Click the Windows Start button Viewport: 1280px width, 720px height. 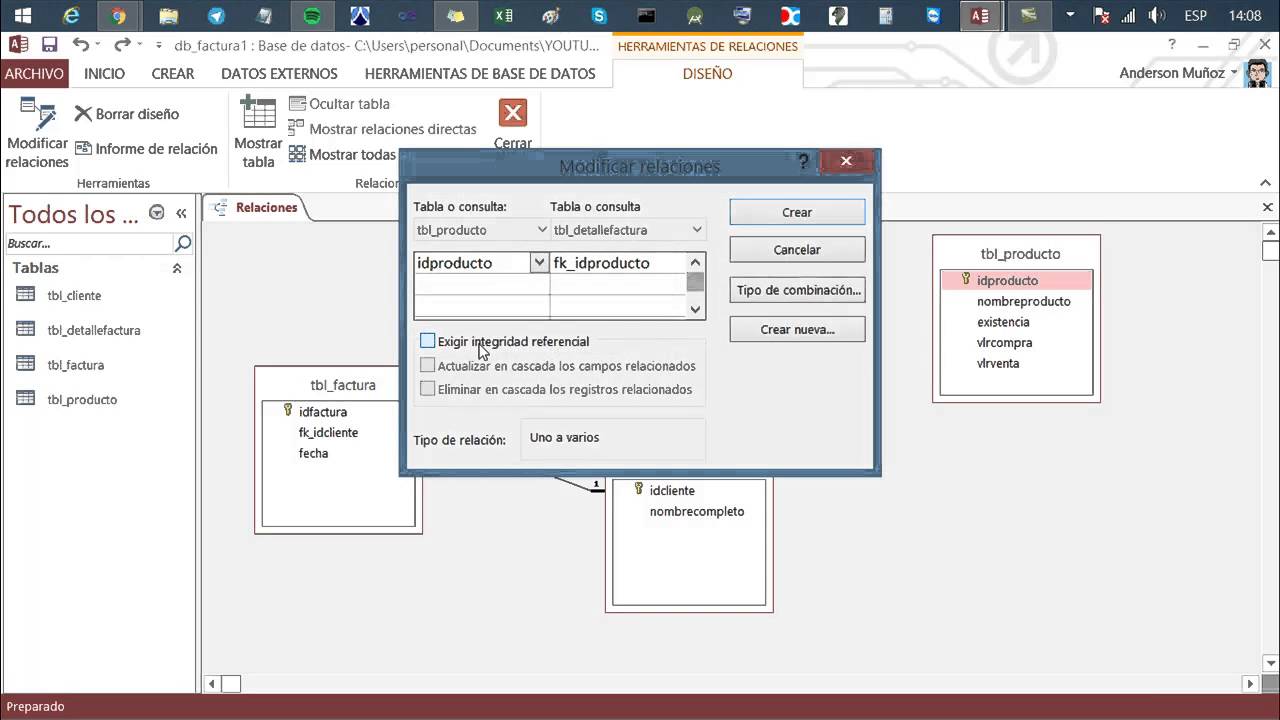point(22,15)
